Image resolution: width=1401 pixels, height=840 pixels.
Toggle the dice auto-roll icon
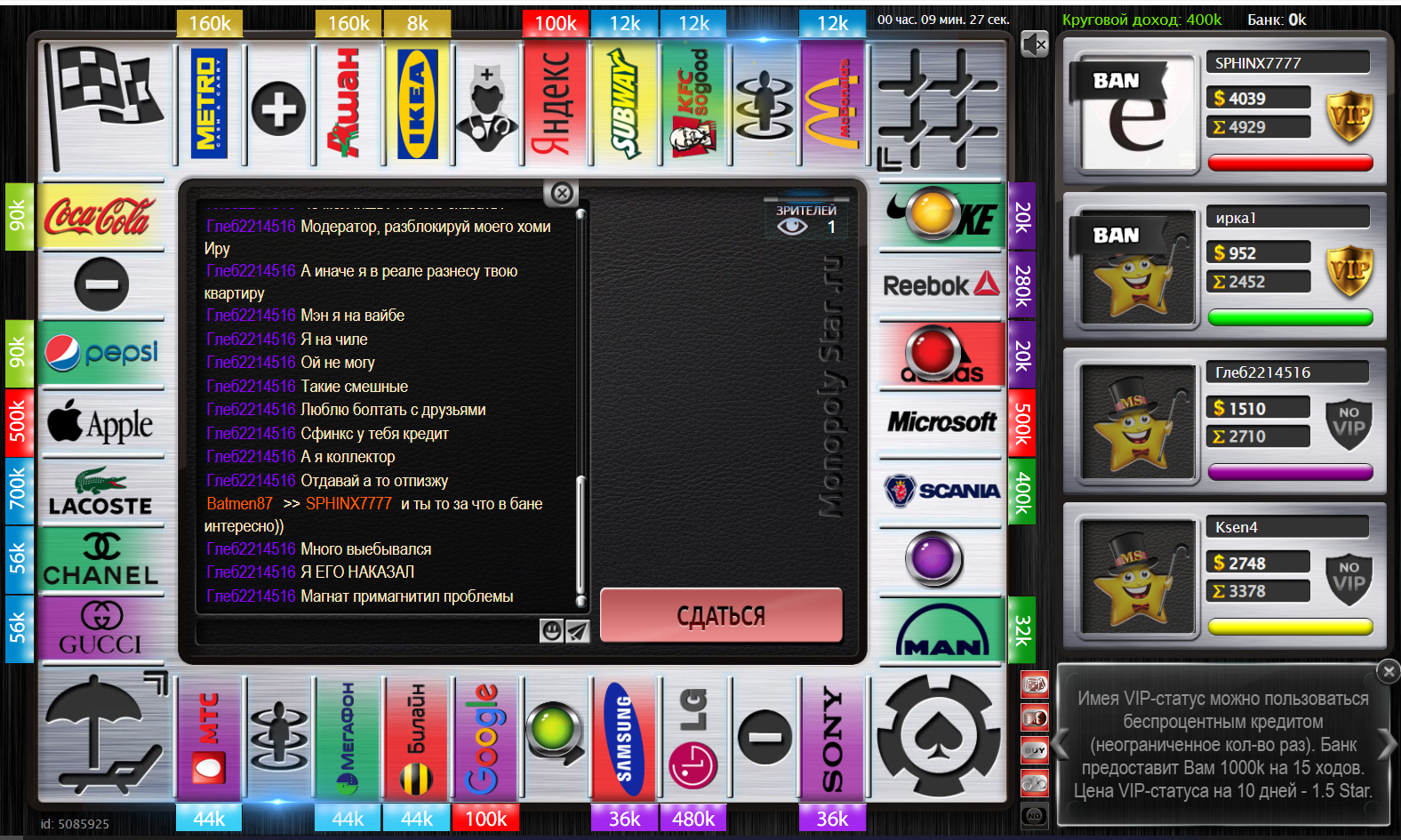point(1035,684)
